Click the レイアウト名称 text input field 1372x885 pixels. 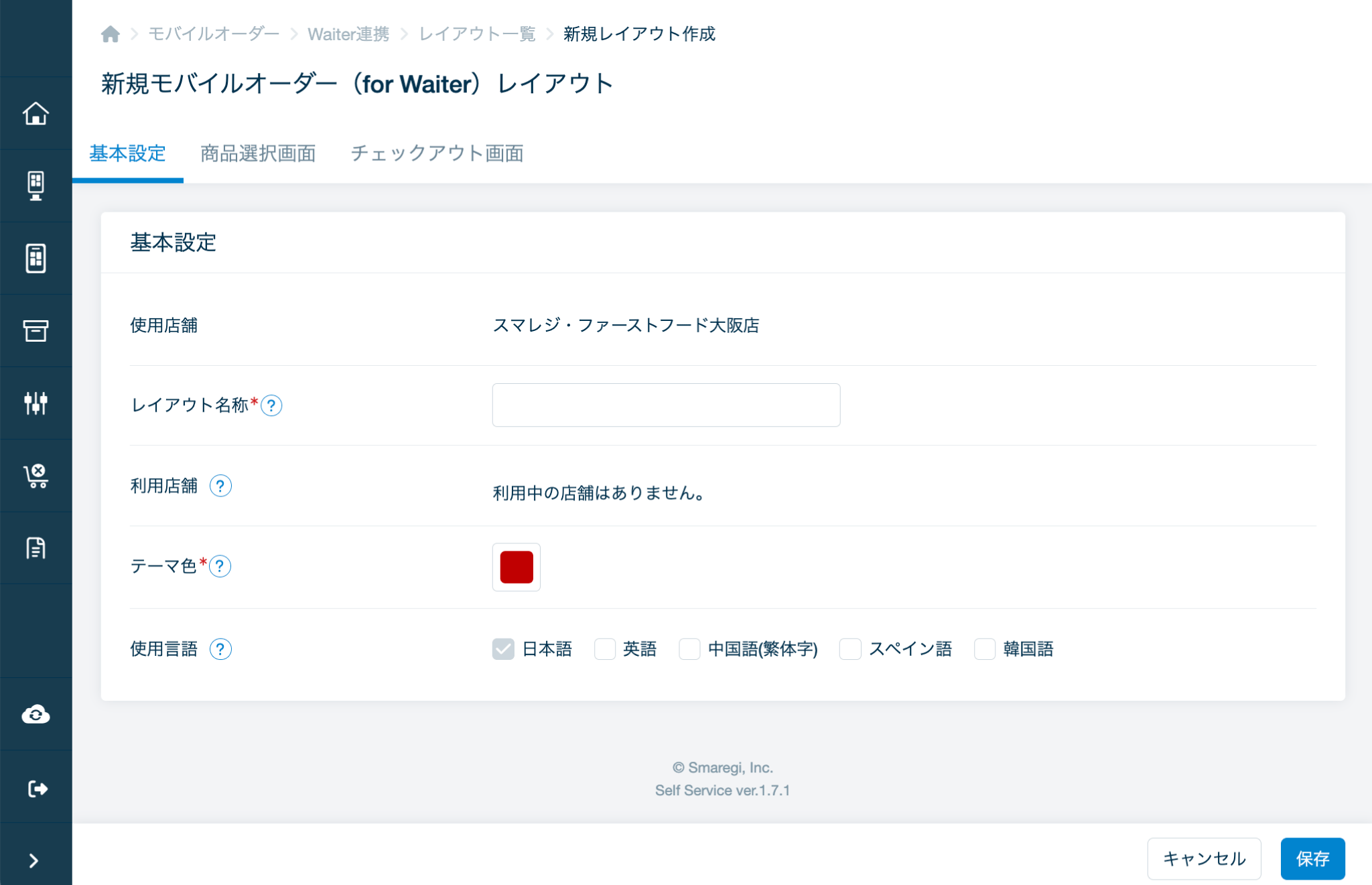(665, 405)
